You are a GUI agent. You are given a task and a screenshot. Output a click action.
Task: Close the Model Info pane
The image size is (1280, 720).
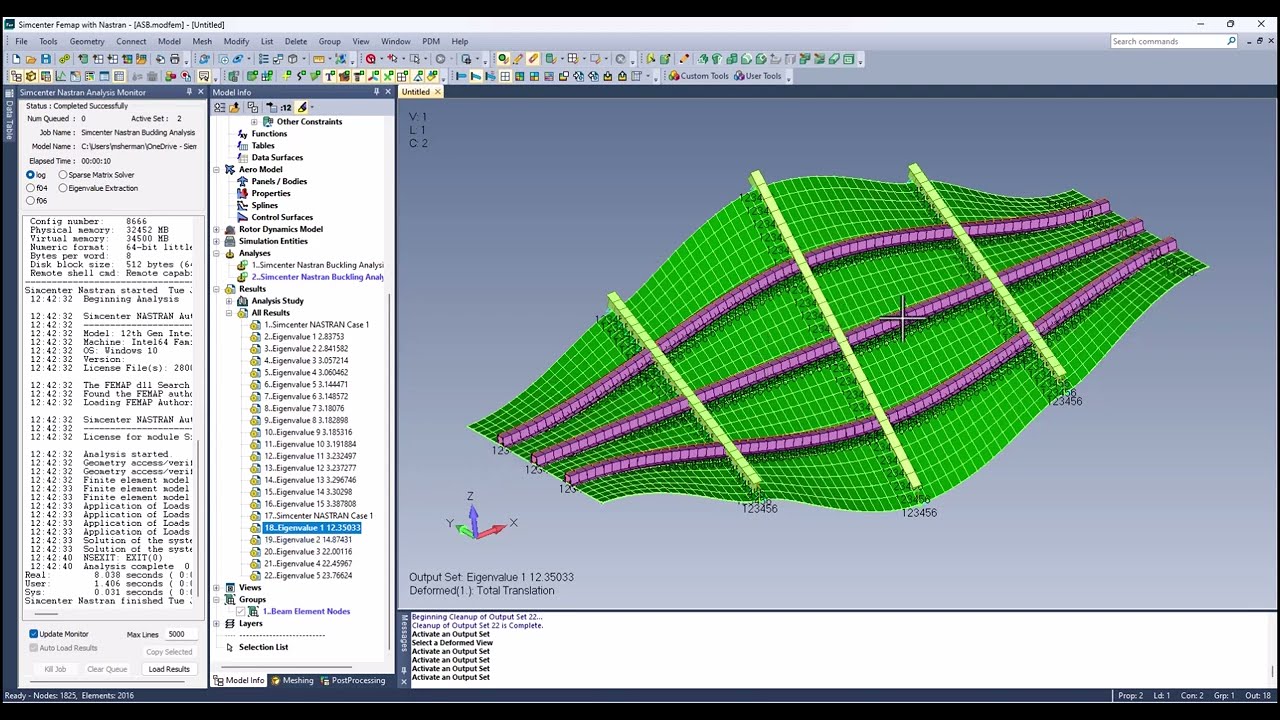click(x=388, y=92)
